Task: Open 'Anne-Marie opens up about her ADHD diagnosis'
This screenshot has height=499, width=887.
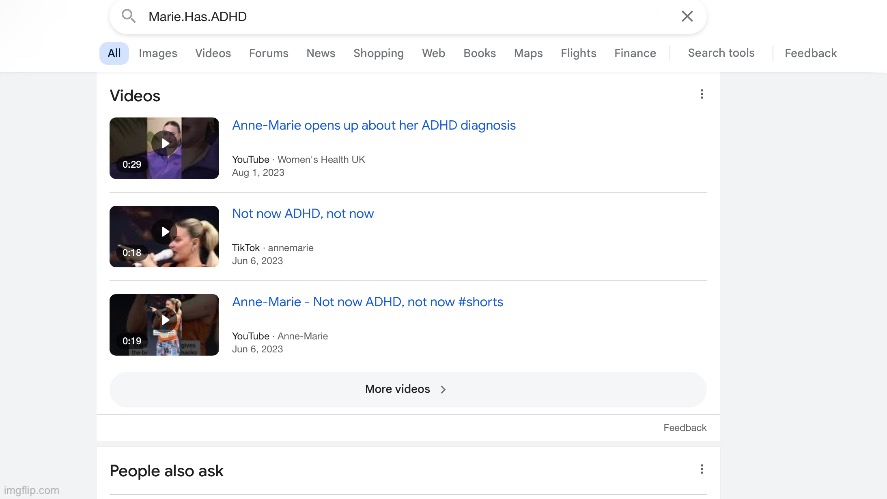Action: tap(374, 126)
